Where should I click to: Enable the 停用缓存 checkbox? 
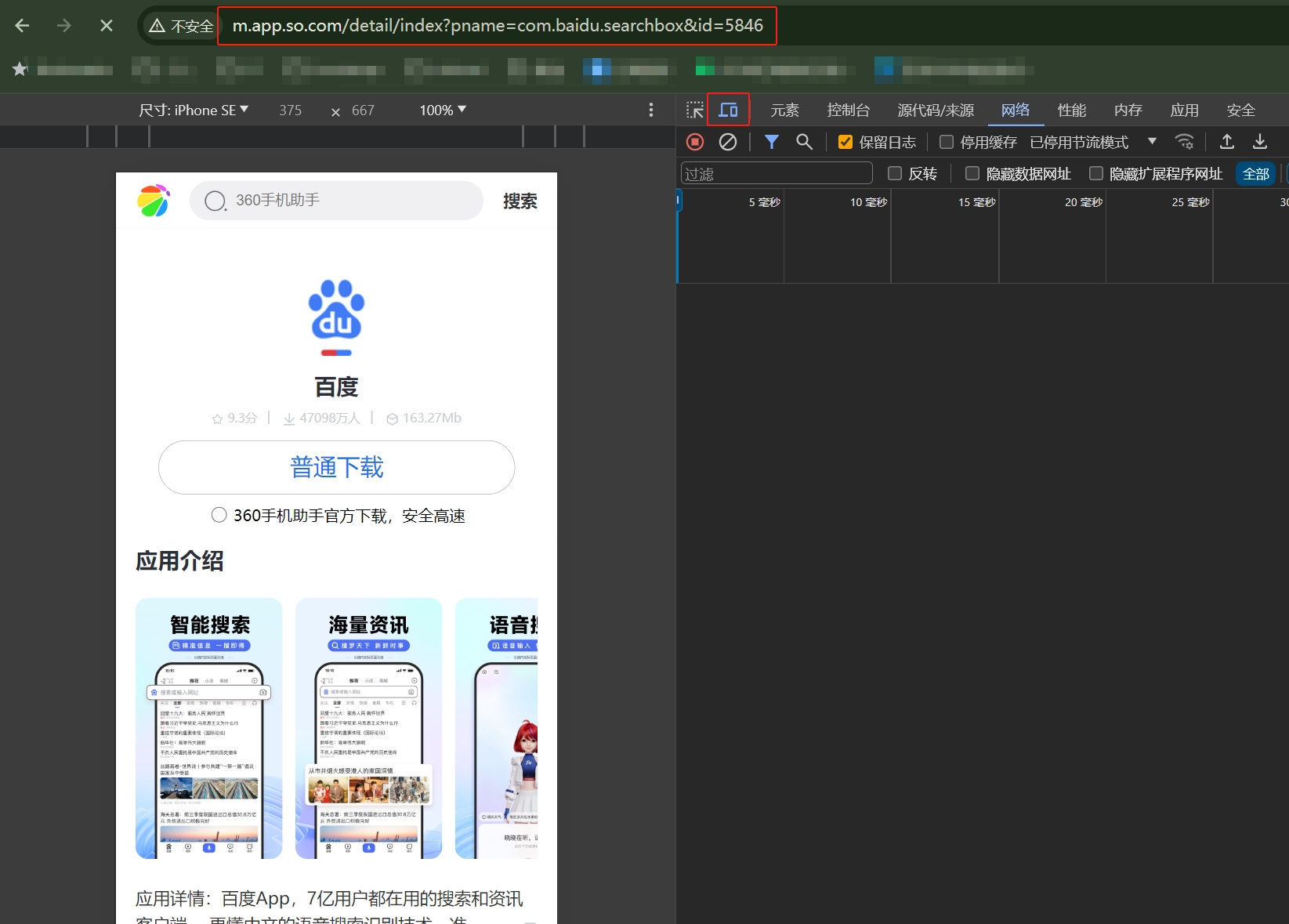coord(947,142)
